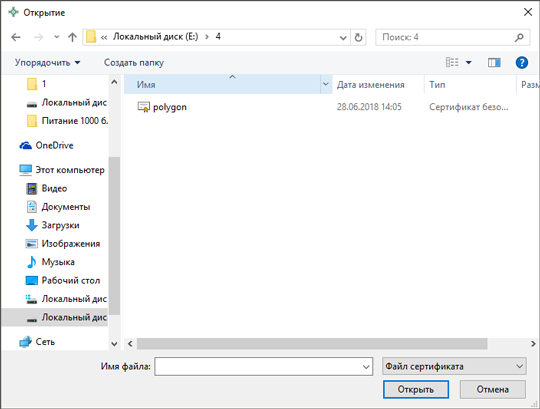Click the Отмена button
The image size is (540, 409).
coord(492,389)
